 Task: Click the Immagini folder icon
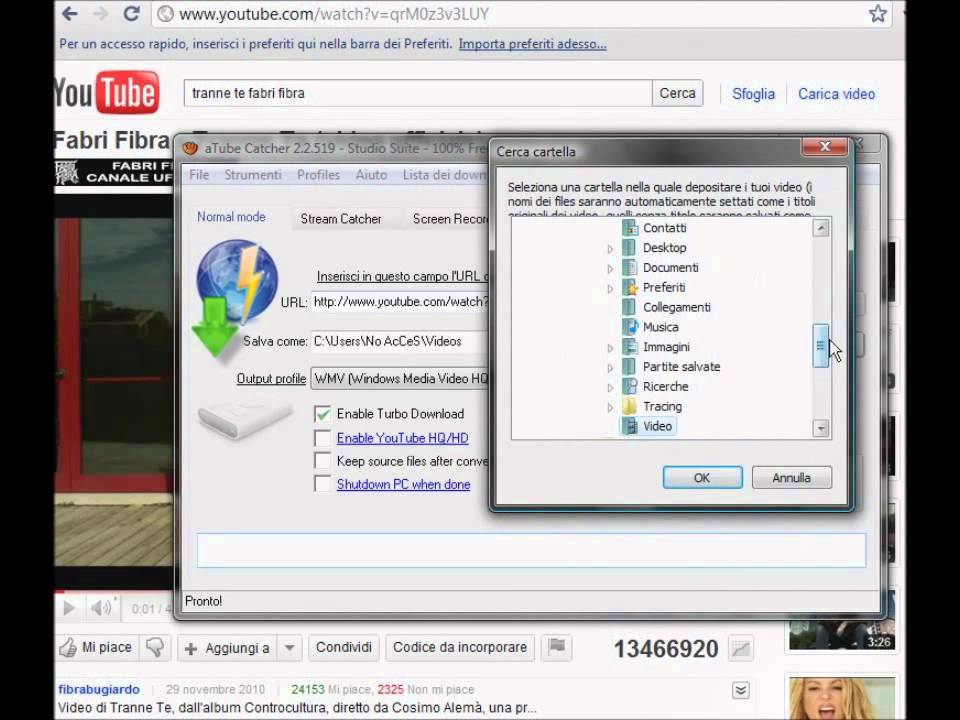[x=629, y=347]
